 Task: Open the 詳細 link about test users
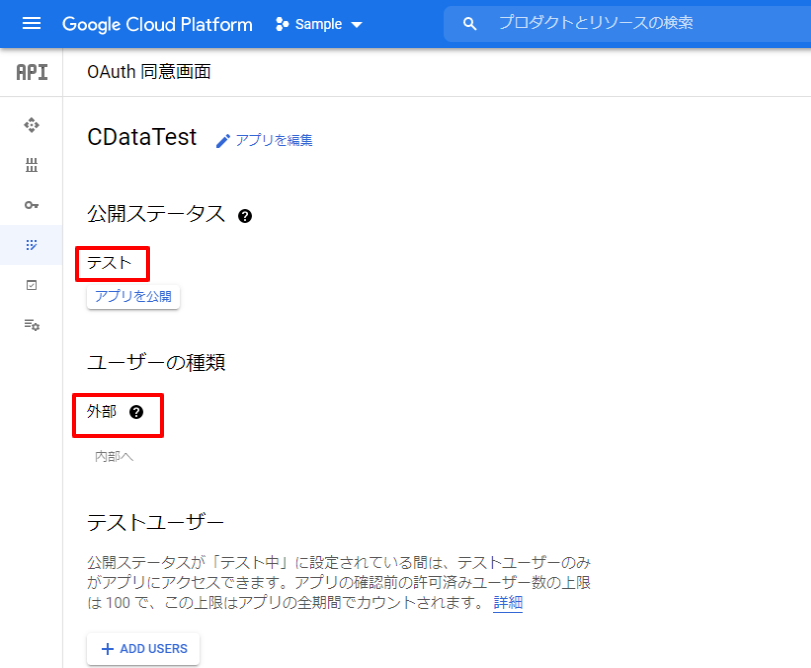[x=507, y=603]
